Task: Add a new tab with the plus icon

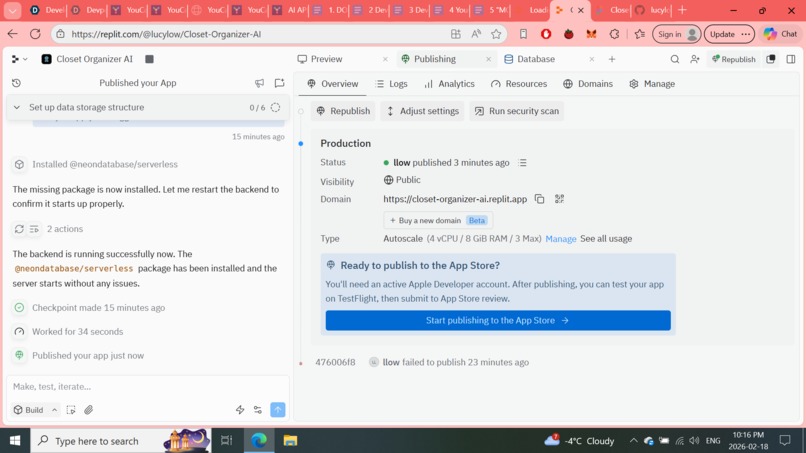Action: 612,59
